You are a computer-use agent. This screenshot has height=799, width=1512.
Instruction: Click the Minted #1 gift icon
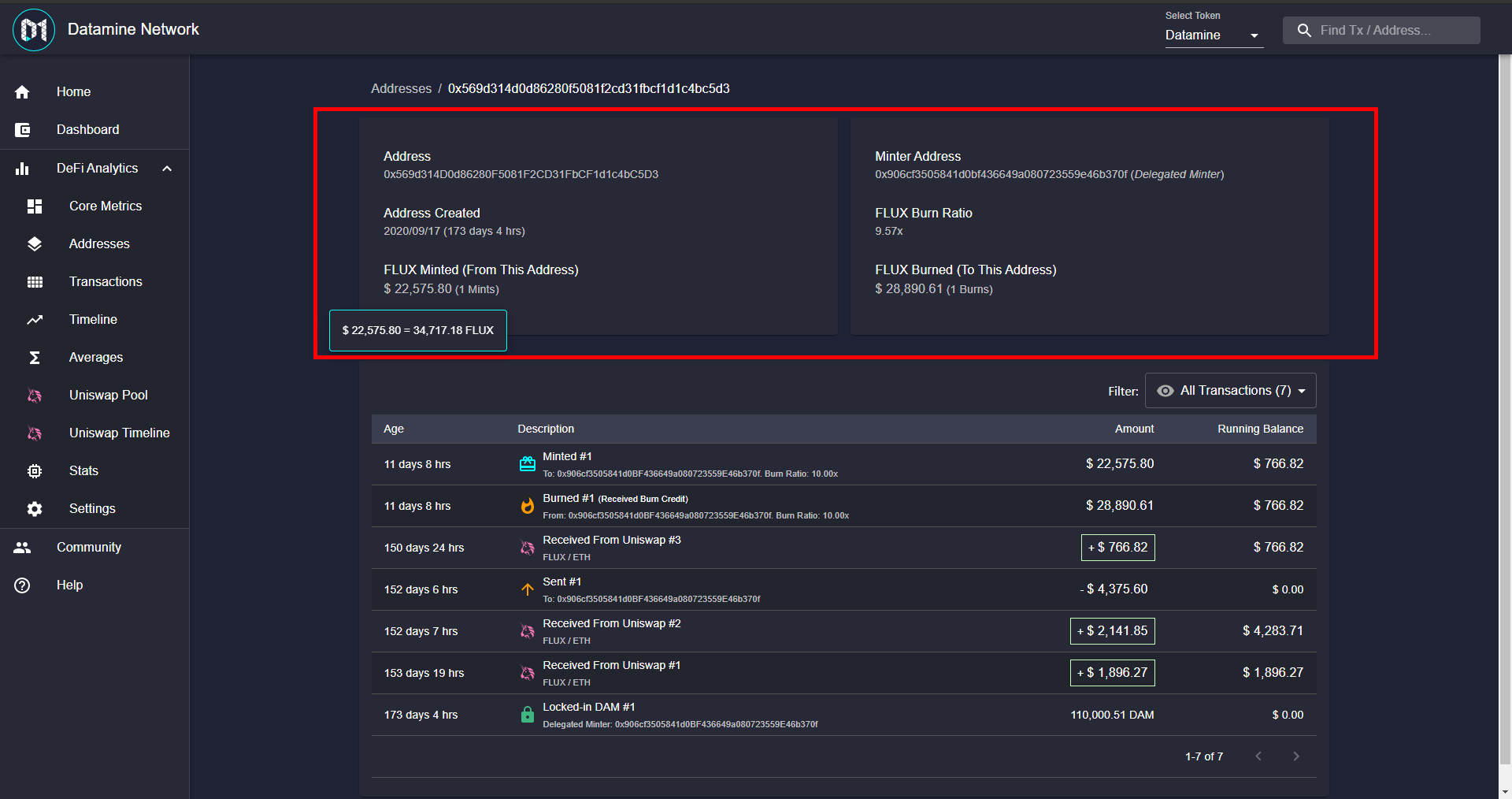pyautogui.click(x=528, y=464)
